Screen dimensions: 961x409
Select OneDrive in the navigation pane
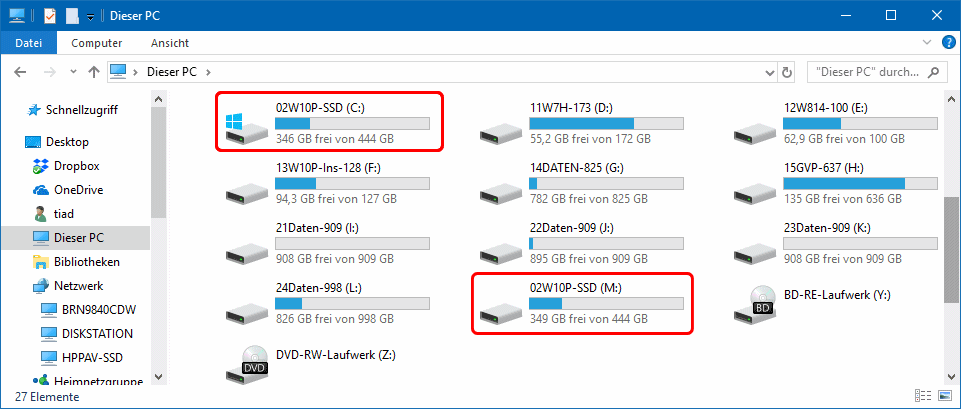coord(78,190)
